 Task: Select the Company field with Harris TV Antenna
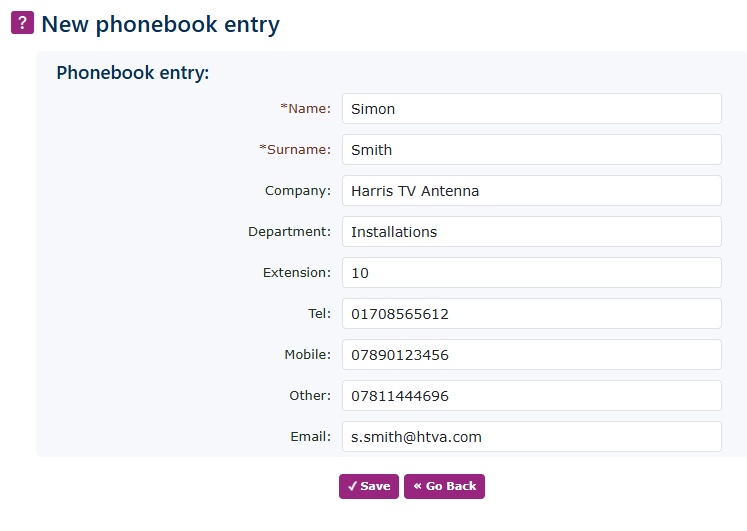point(531,191)
